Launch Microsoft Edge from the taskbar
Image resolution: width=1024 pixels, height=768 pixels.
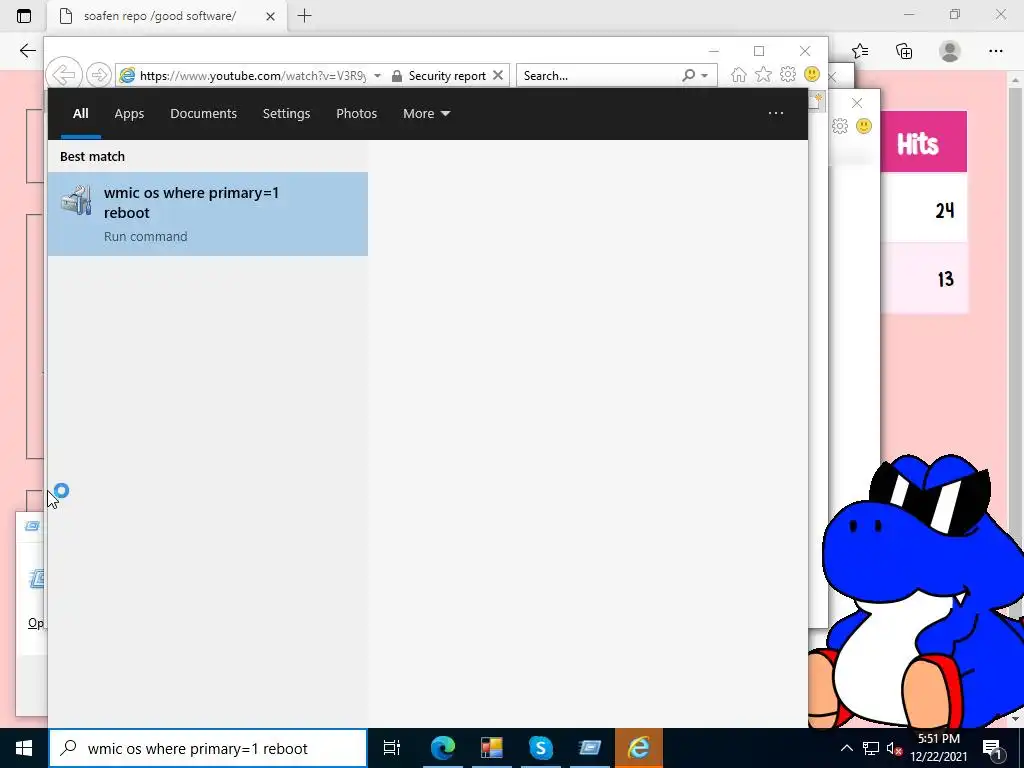pos(442,748)
